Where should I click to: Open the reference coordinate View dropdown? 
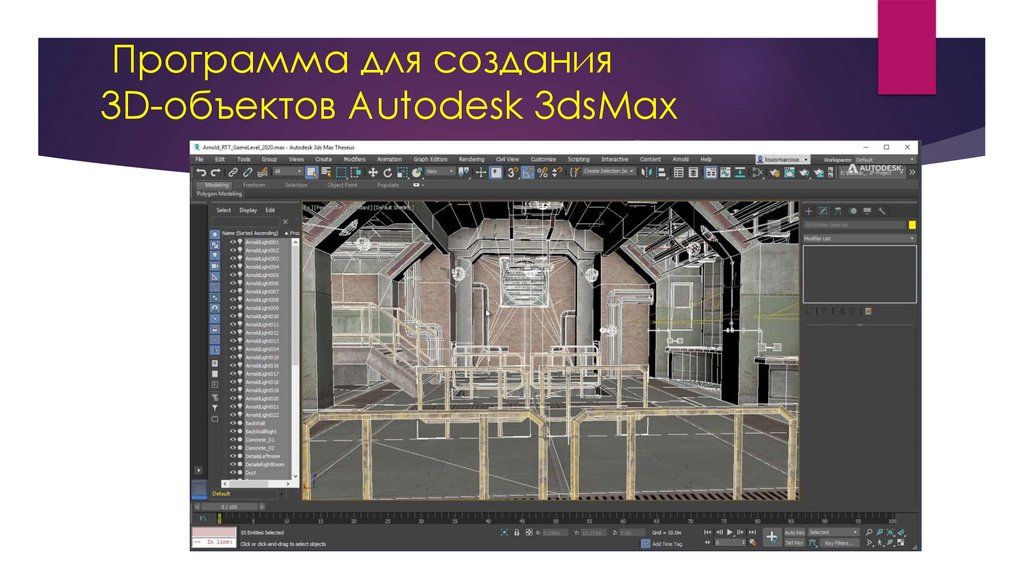click(440, 172)
